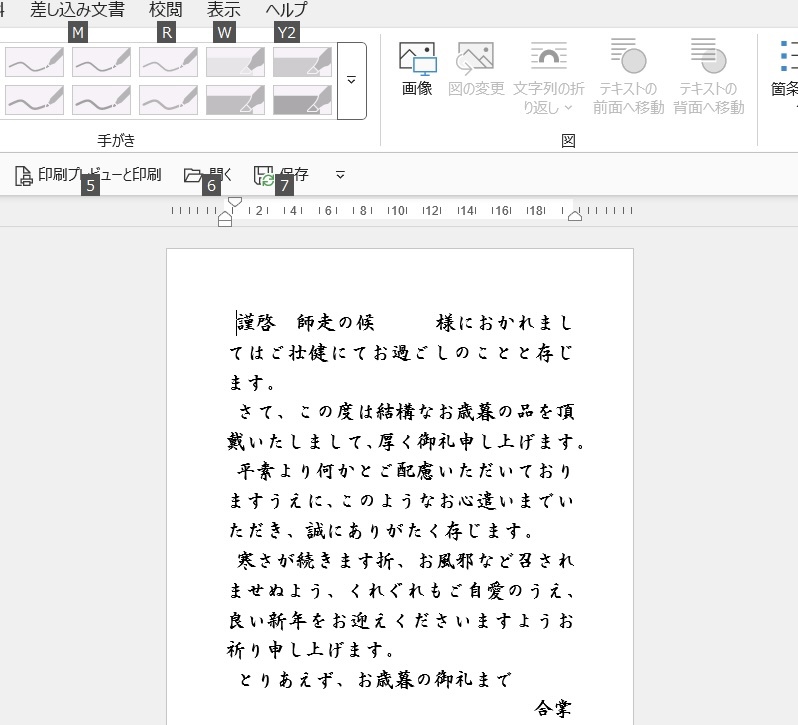Image resolution: width=798 pixels, height=725 pixels.
Task: Switch to the 表示 ribbon tab
Action: point(223,9)
